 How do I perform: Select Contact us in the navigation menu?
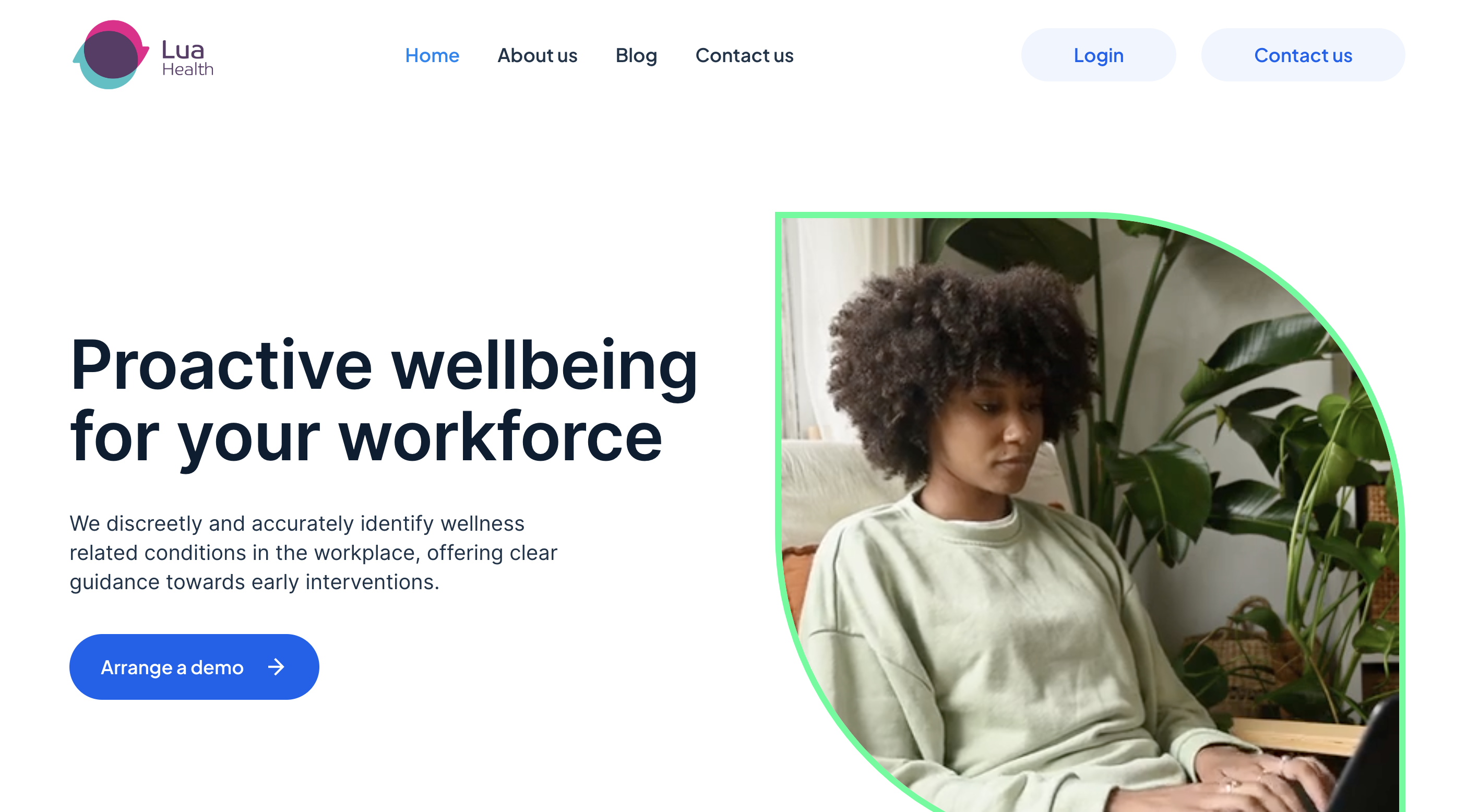pyautogui.click(x=744, y=55)
